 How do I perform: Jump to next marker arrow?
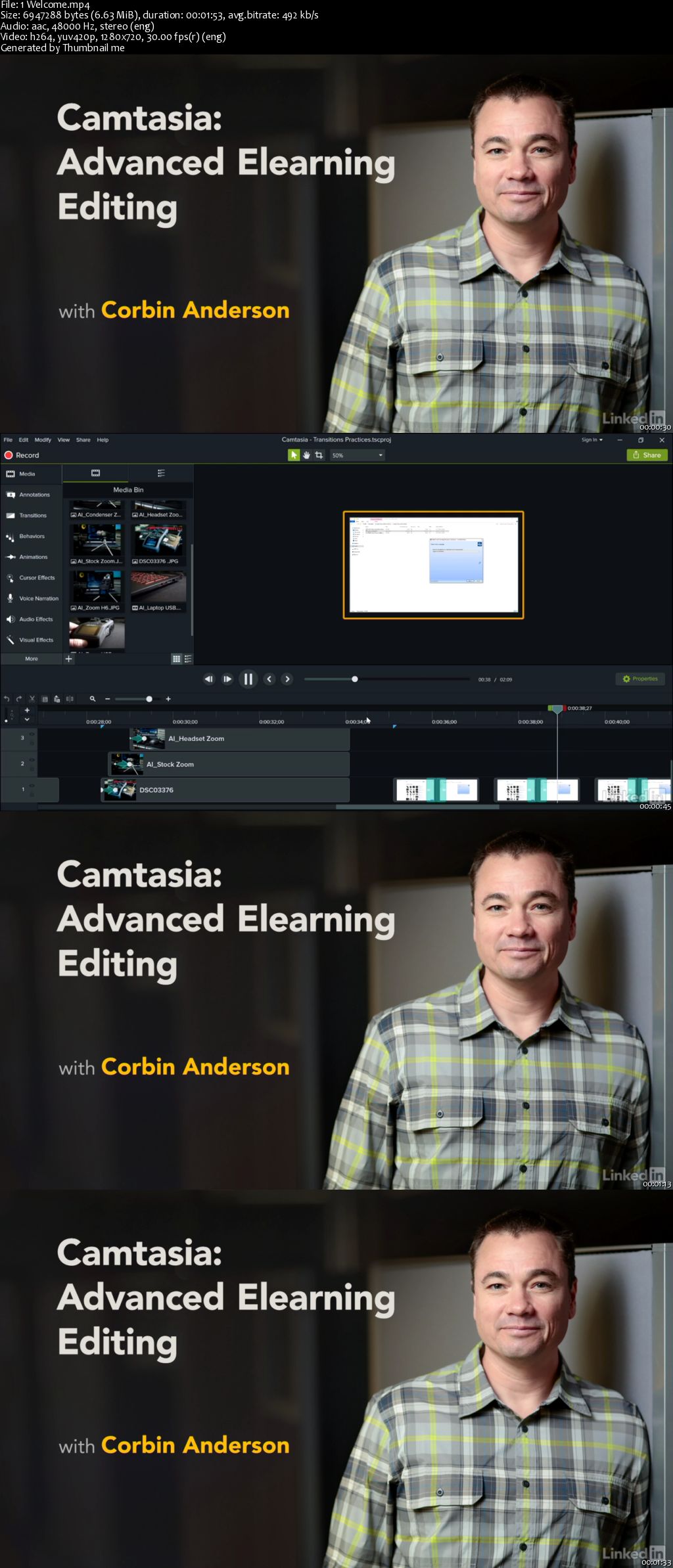pyautogui.click(x=287, y=679)
